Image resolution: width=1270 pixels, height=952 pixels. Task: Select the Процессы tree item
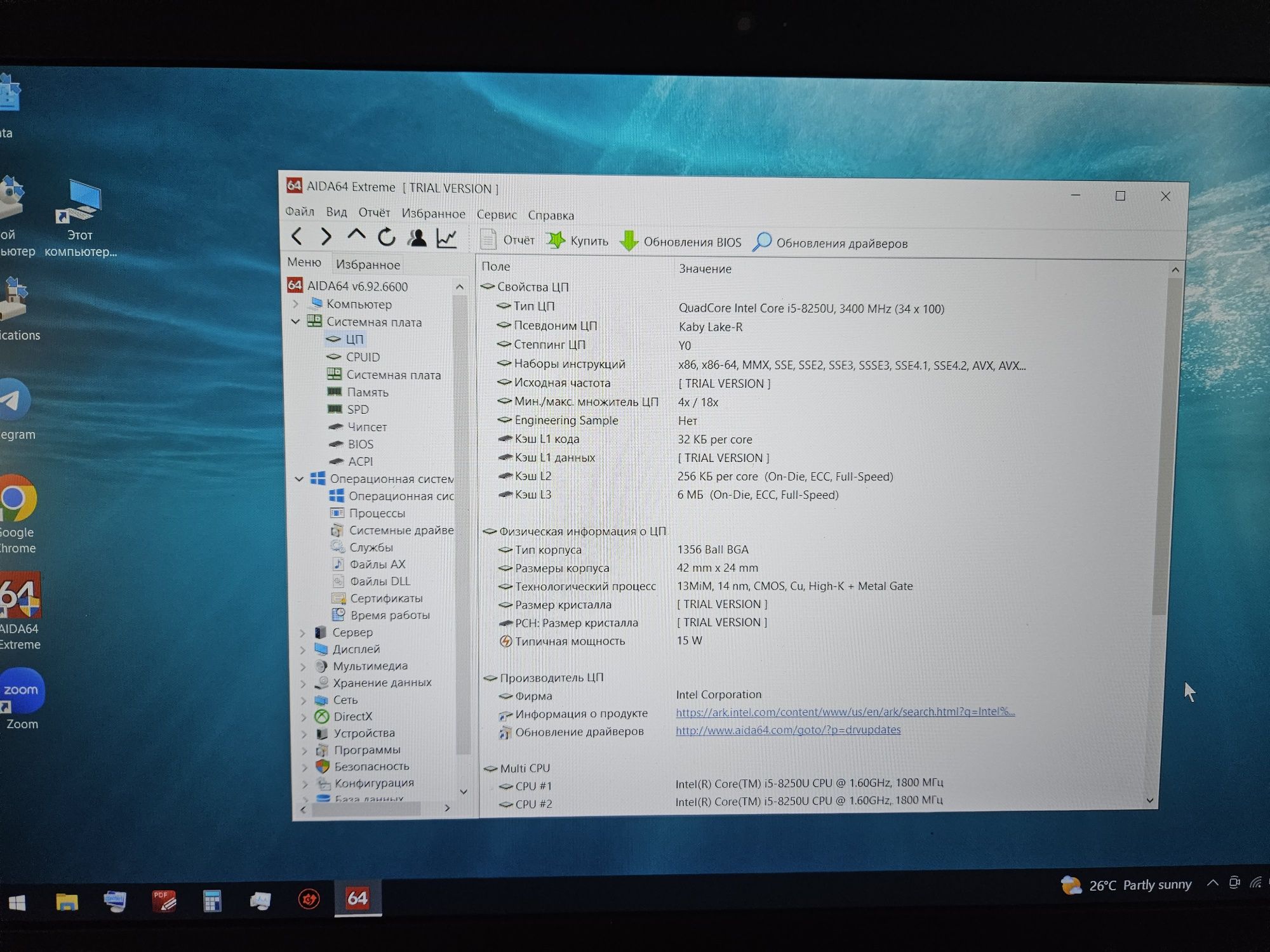tap(368, 513)
